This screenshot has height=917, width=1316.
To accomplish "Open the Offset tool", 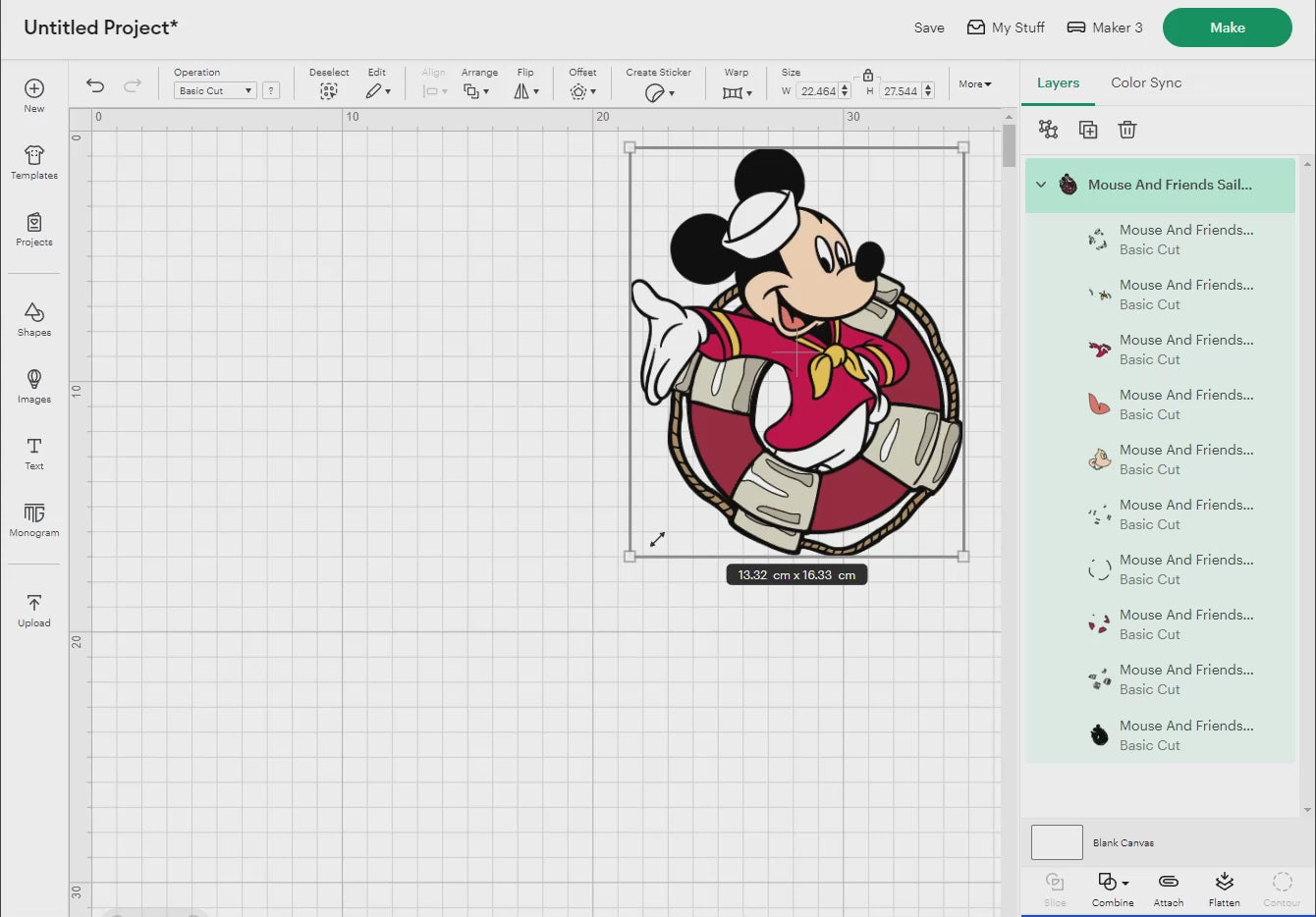I will (x=582, y=91).
